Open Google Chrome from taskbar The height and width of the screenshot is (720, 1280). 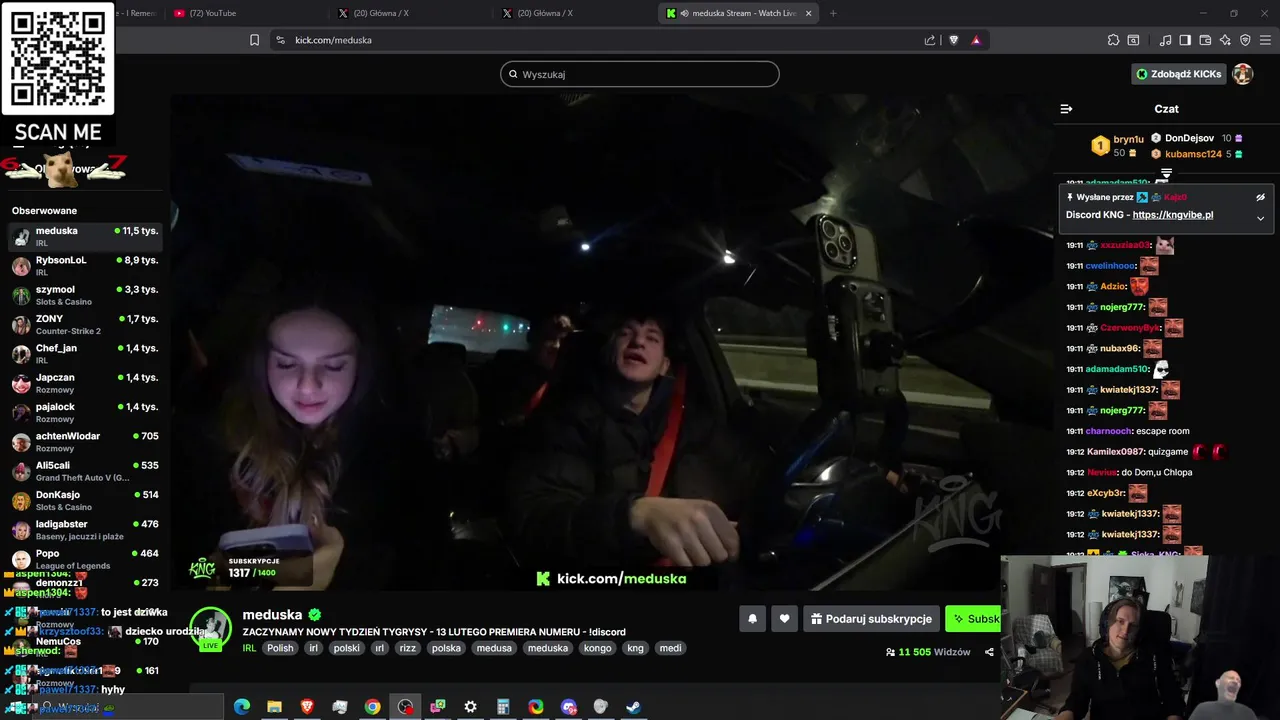tap(372, 707)
